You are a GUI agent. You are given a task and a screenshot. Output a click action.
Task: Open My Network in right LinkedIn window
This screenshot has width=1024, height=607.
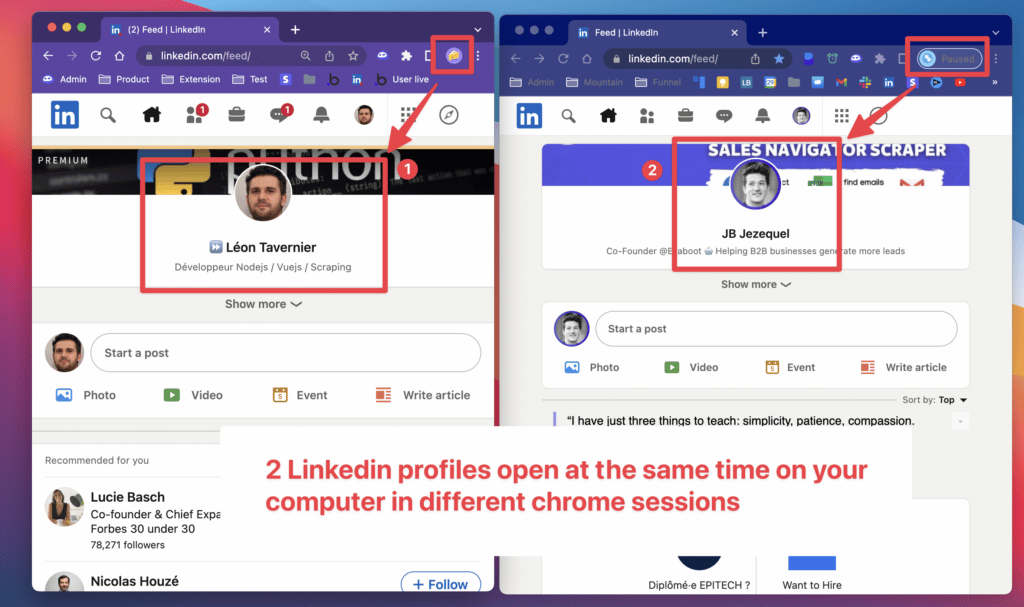point(647,116)
